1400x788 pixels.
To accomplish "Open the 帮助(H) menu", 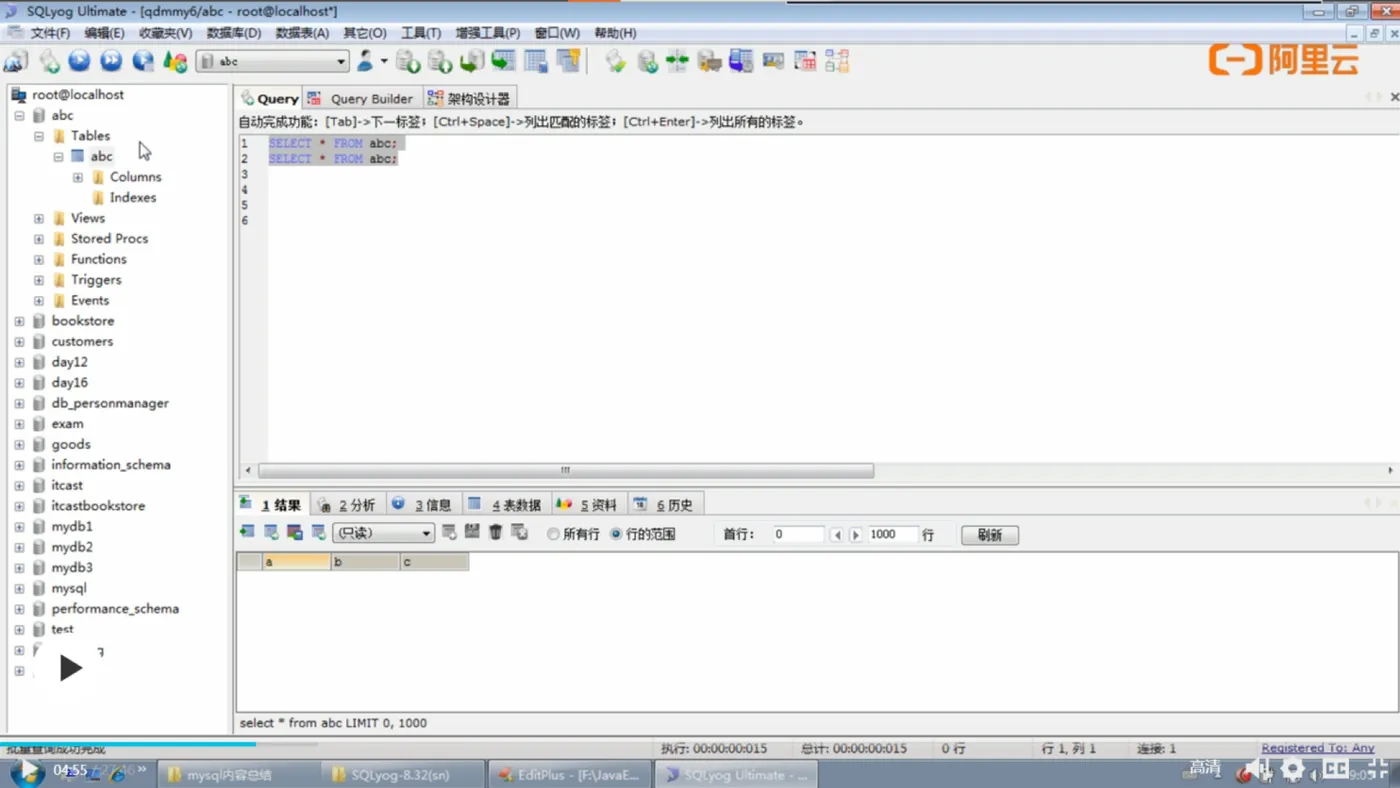I will (x=615, y=33).
